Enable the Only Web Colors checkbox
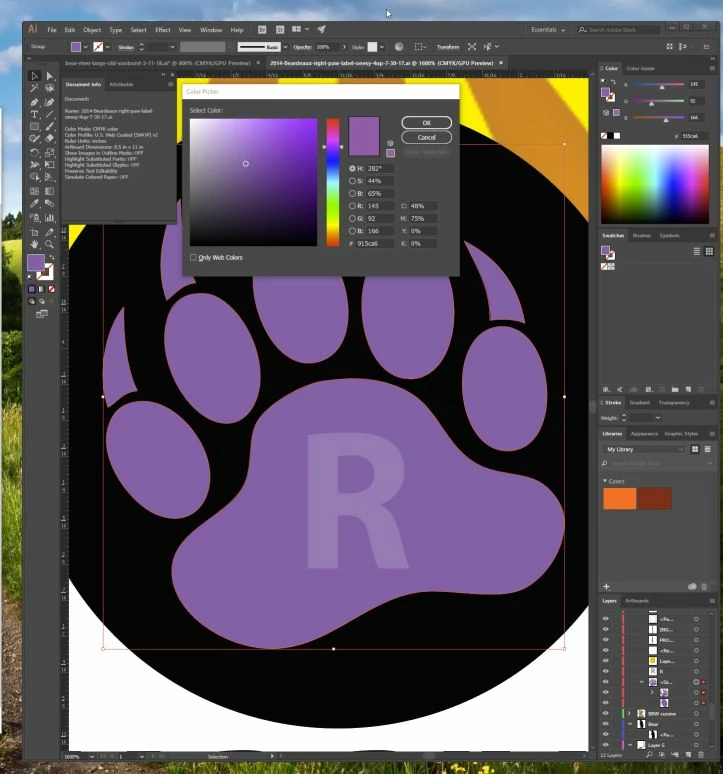723x774 pixels. [193, 257]
